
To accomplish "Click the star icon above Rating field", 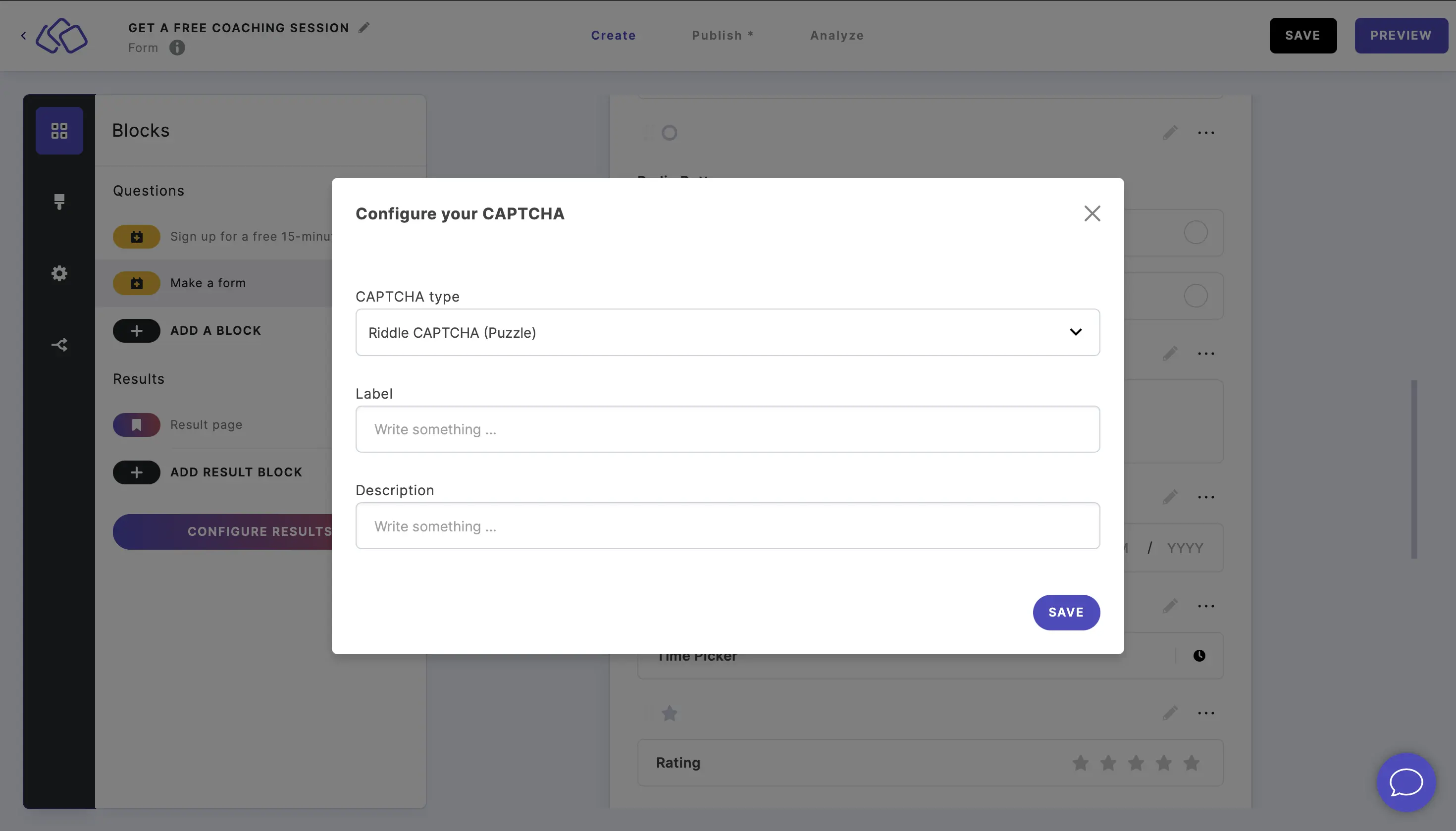I will [x=669, y=713].
